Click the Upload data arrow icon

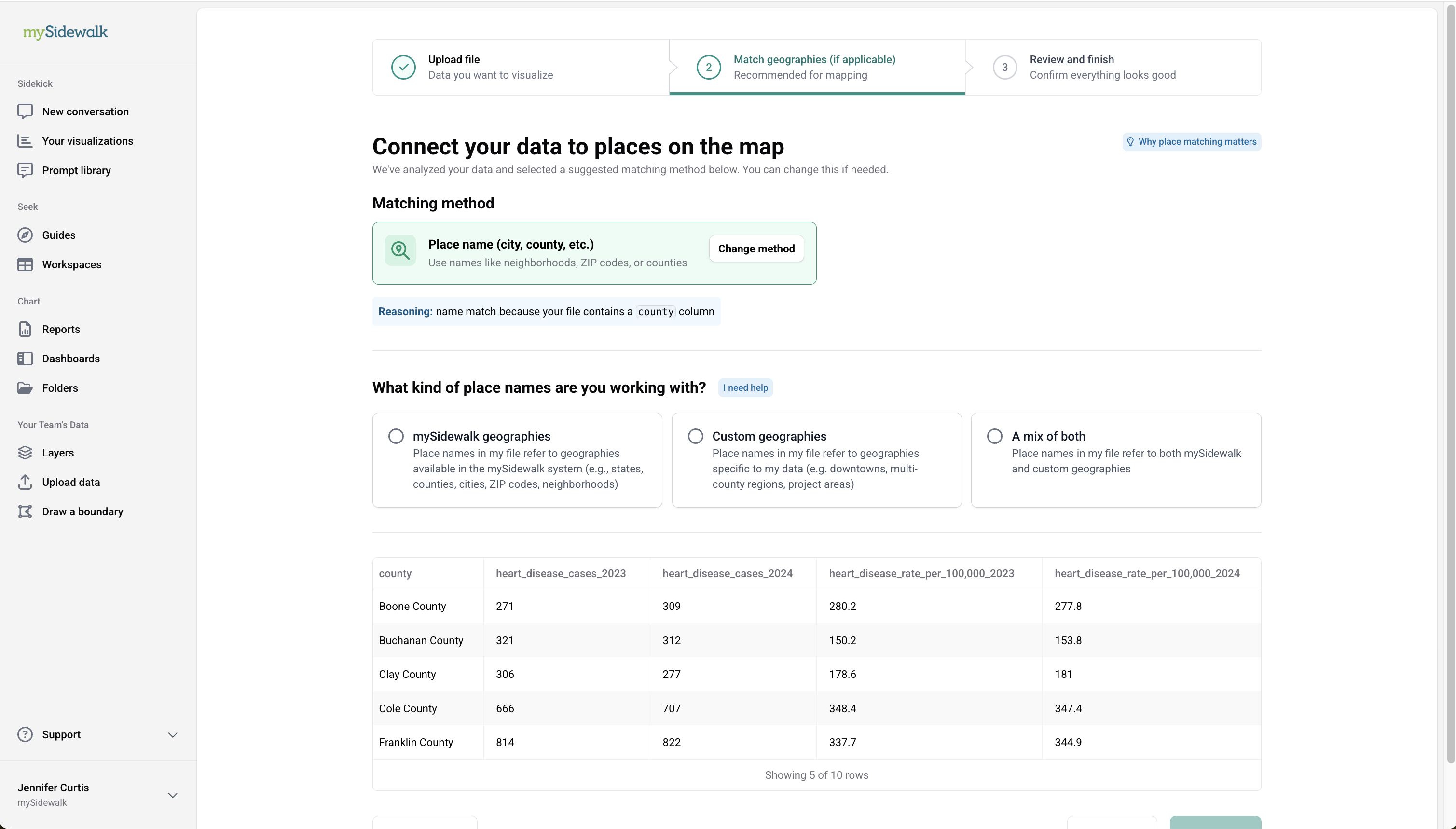(x=25, y=482)
